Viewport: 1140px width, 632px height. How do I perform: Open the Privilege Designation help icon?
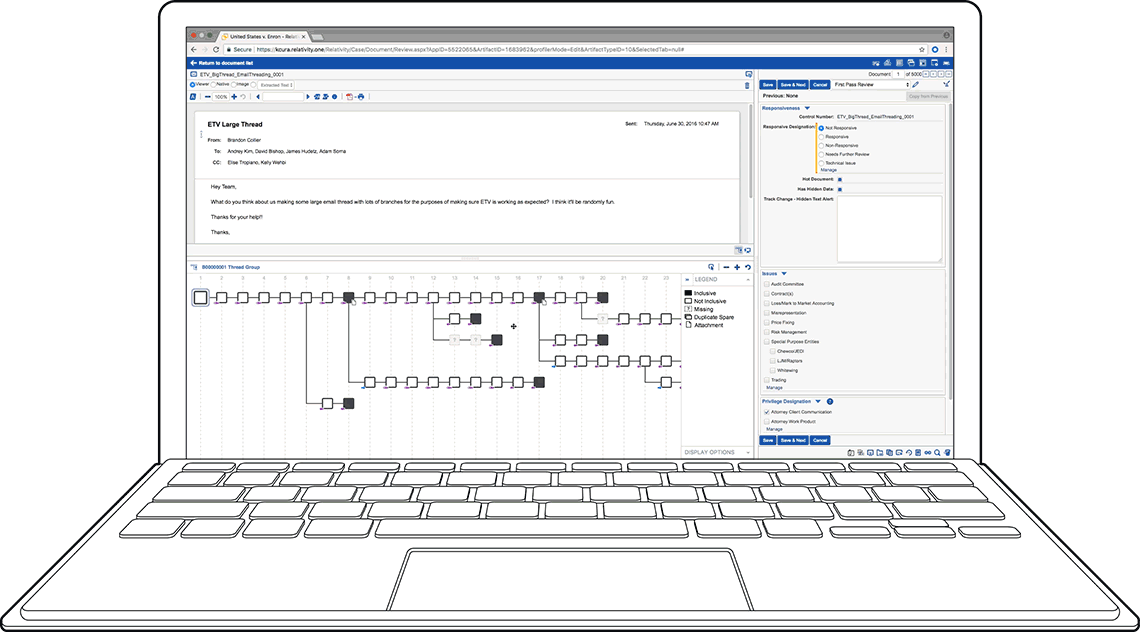point(830,401)
